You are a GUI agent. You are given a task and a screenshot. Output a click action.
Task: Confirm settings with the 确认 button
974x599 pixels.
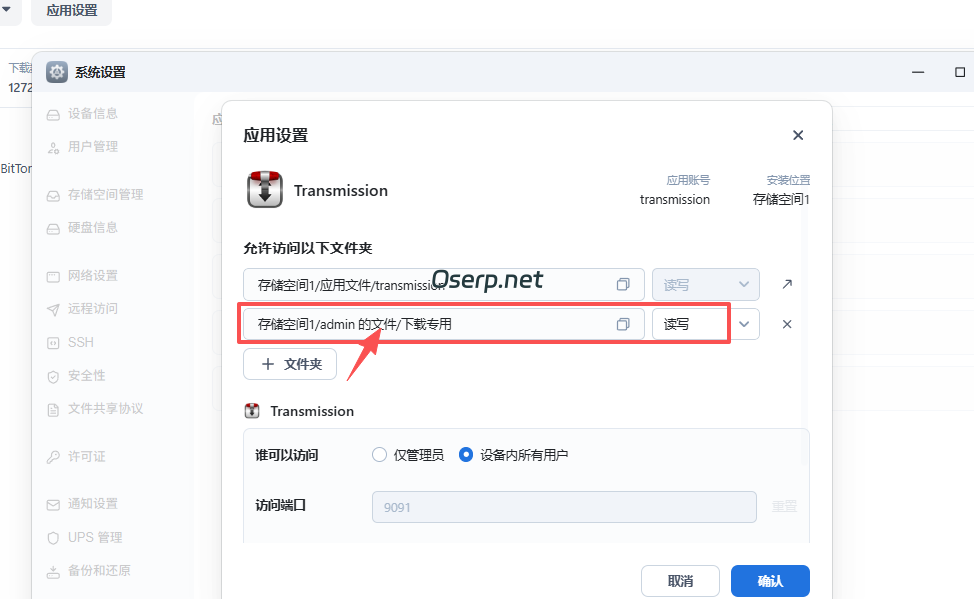click(770, 581)
